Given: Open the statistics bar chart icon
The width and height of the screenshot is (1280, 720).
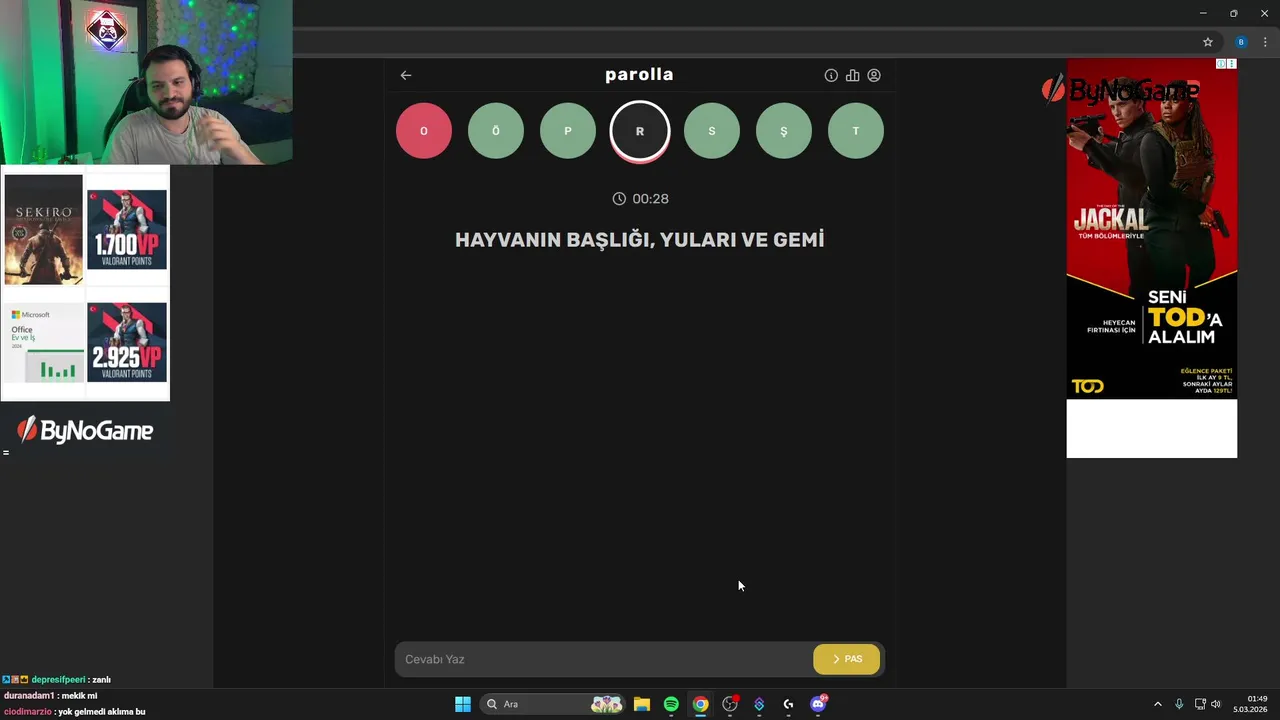Looking at the screenshot, I should (852, 75).
